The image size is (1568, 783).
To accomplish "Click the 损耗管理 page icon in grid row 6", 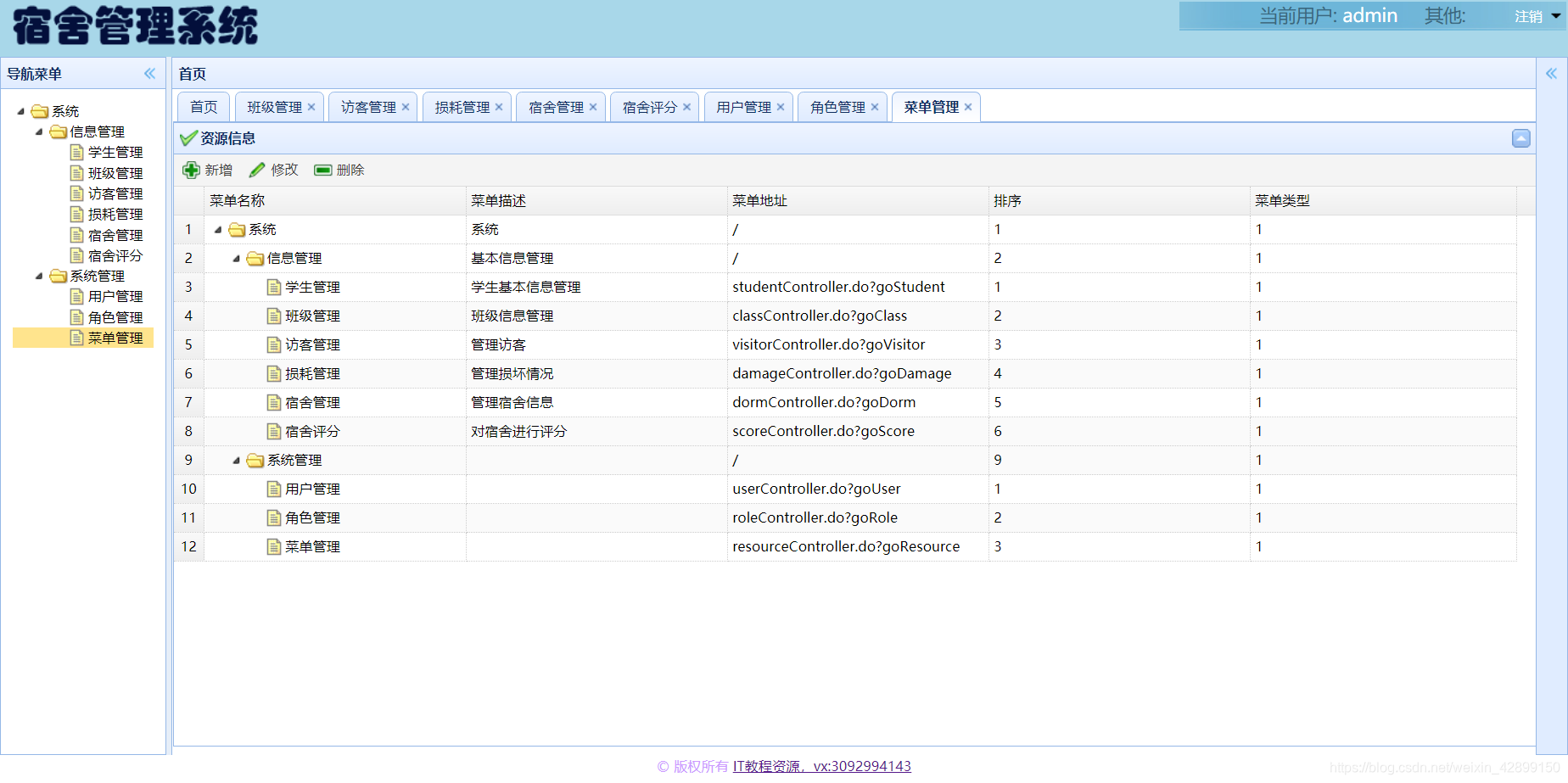I will (274, 373).
